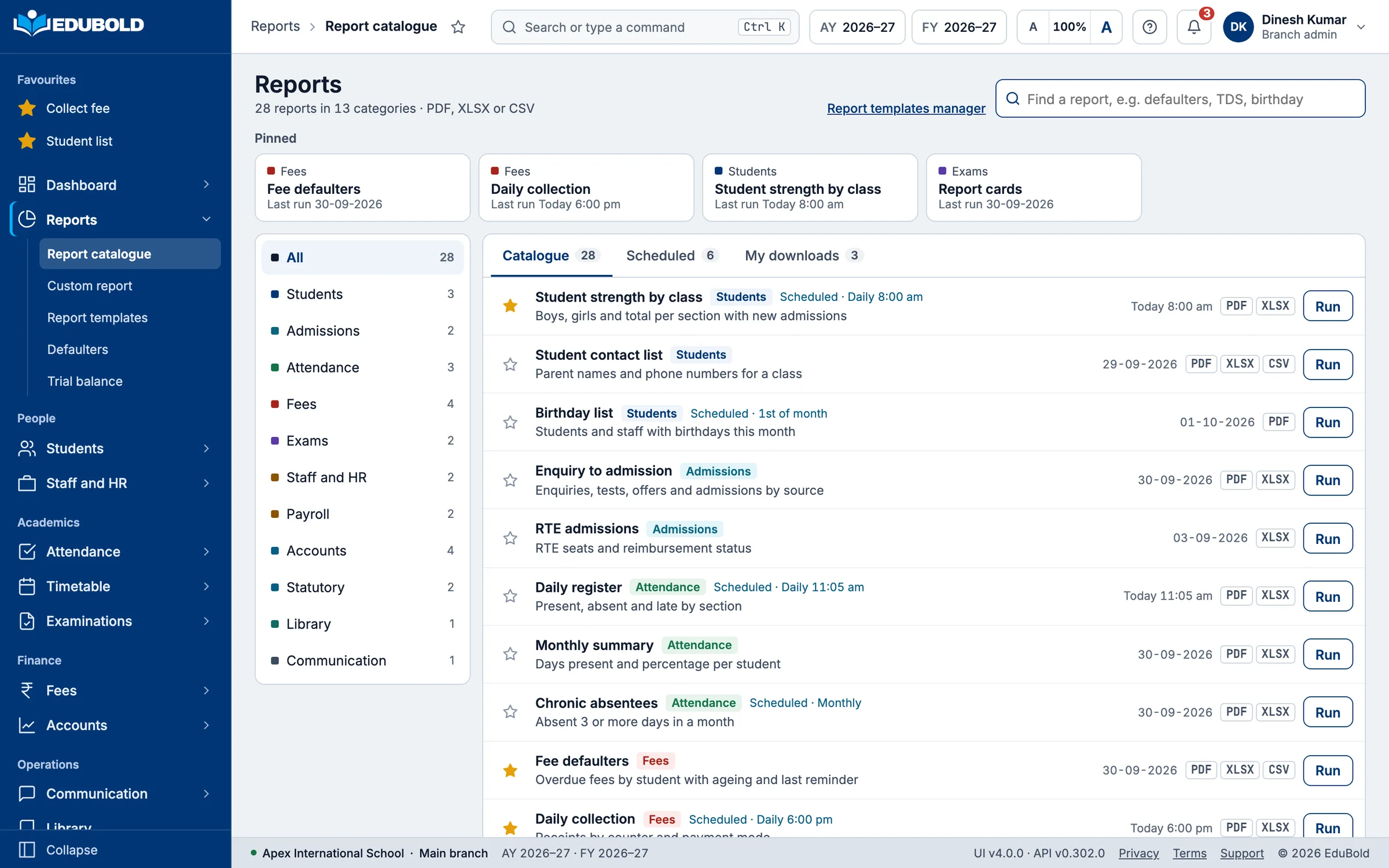Open the help question-mark icon
Viewport: 1389px width, 868px height.
click(1149, 27)
